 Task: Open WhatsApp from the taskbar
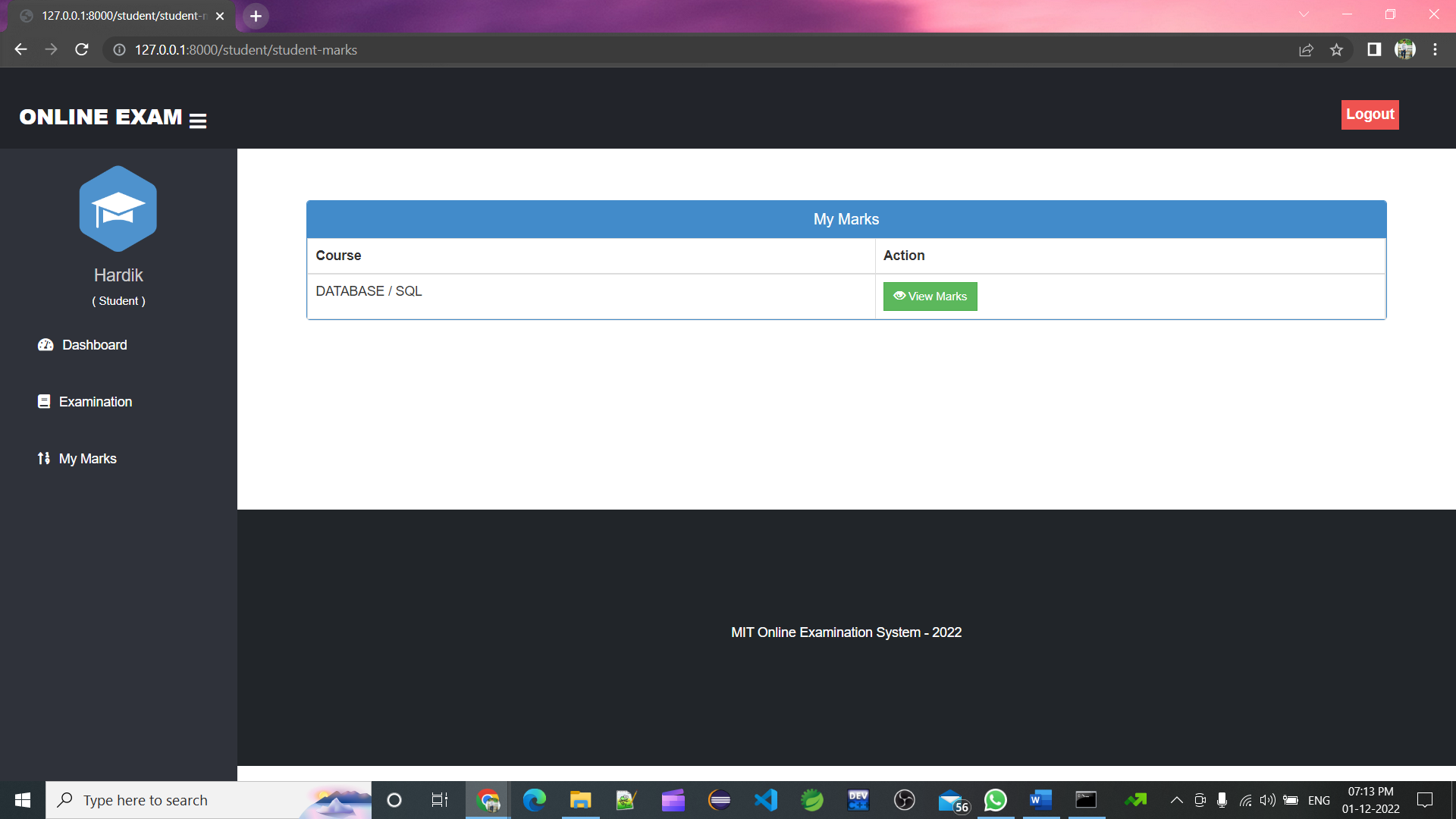pyautogui.click(x=996, y=800)
